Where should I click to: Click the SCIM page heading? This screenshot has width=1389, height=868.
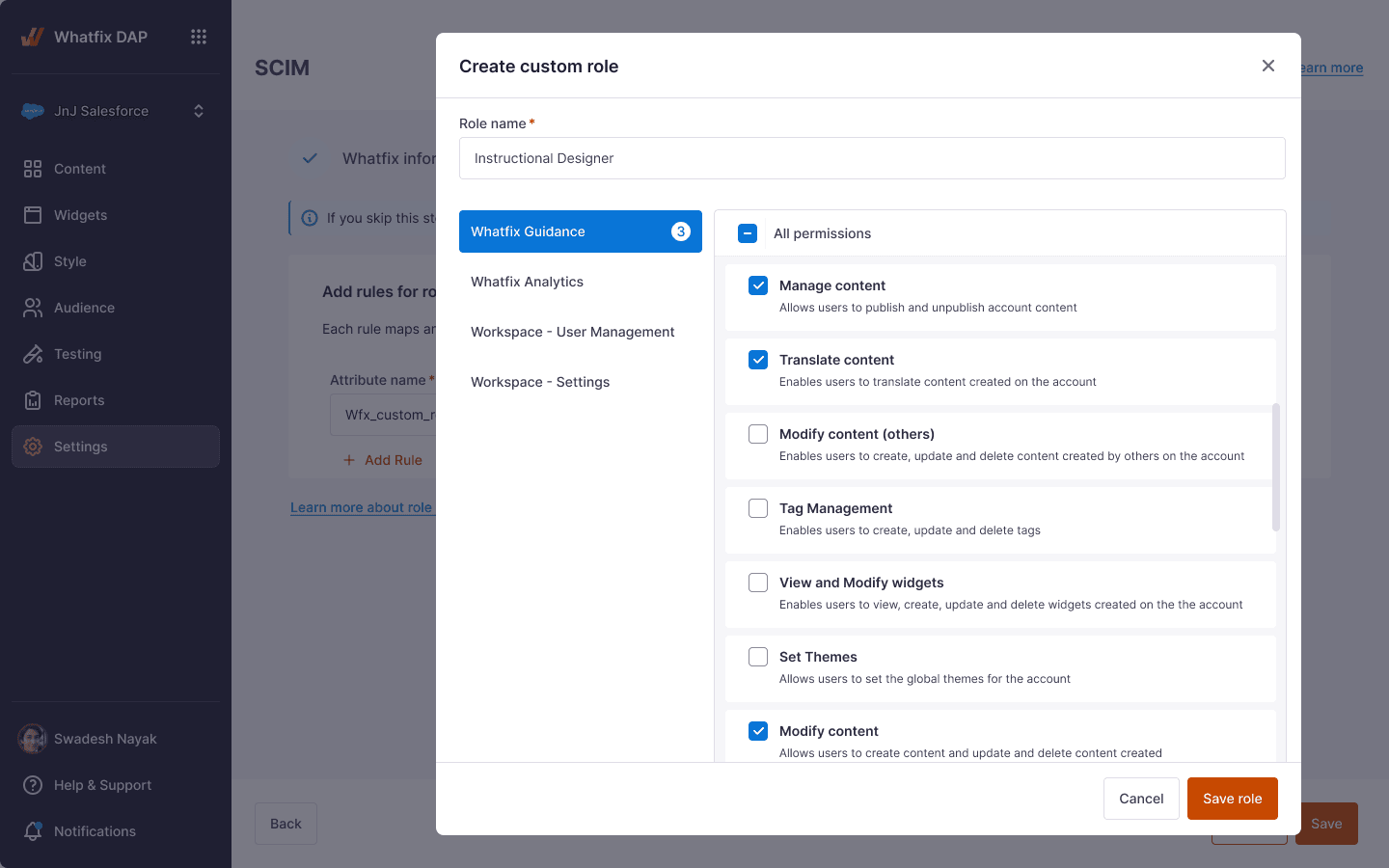click(282, 68)
